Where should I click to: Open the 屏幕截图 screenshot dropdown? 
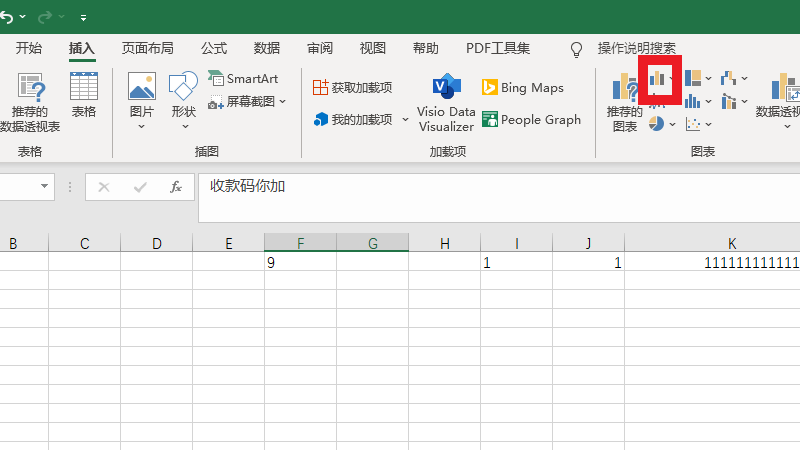click(247, 101)
